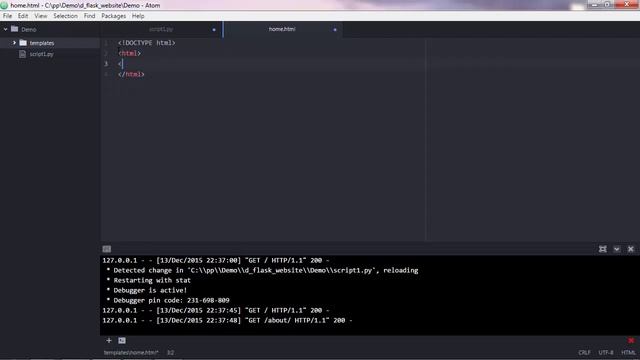Screen dimensions: 640x360
Task: Click the templates\home.html path in status bar
Action: click(131, 353)
